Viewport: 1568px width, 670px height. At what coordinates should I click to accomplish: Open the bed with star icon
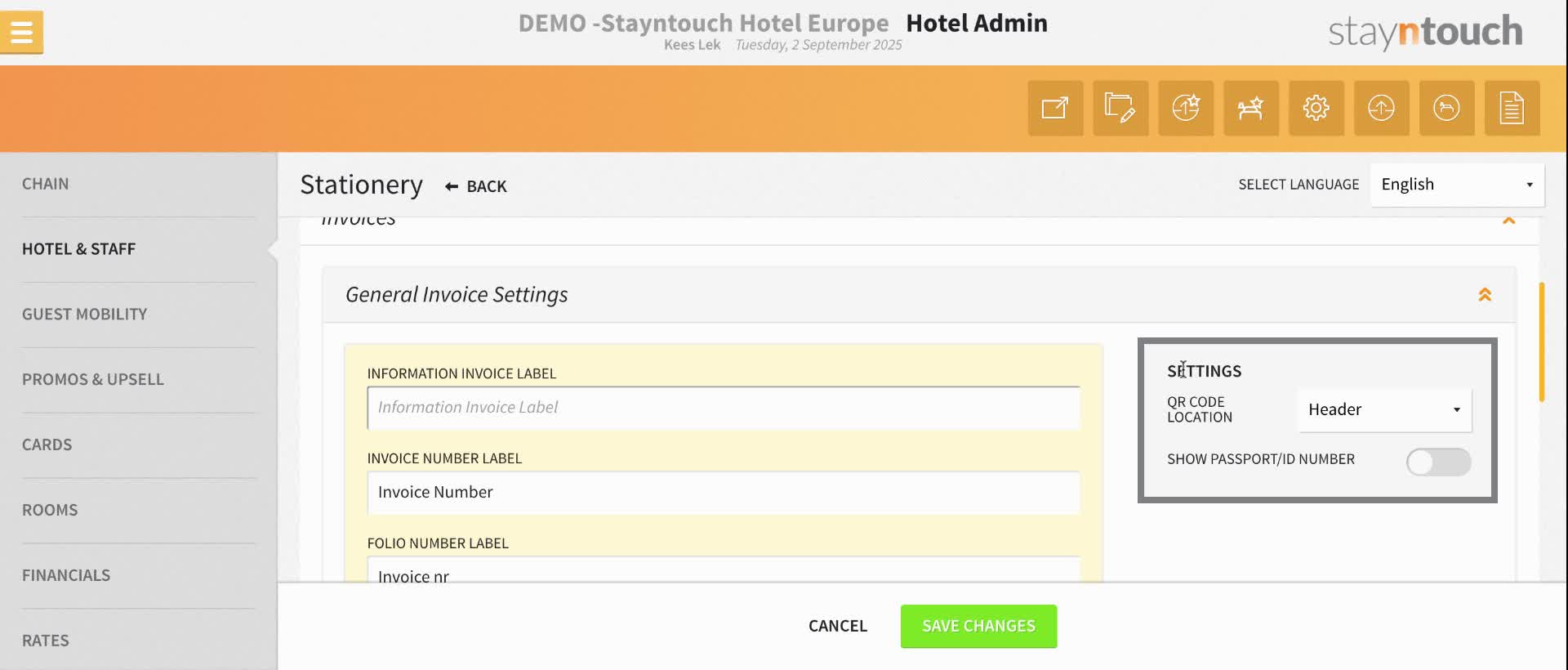point(1251,108)
